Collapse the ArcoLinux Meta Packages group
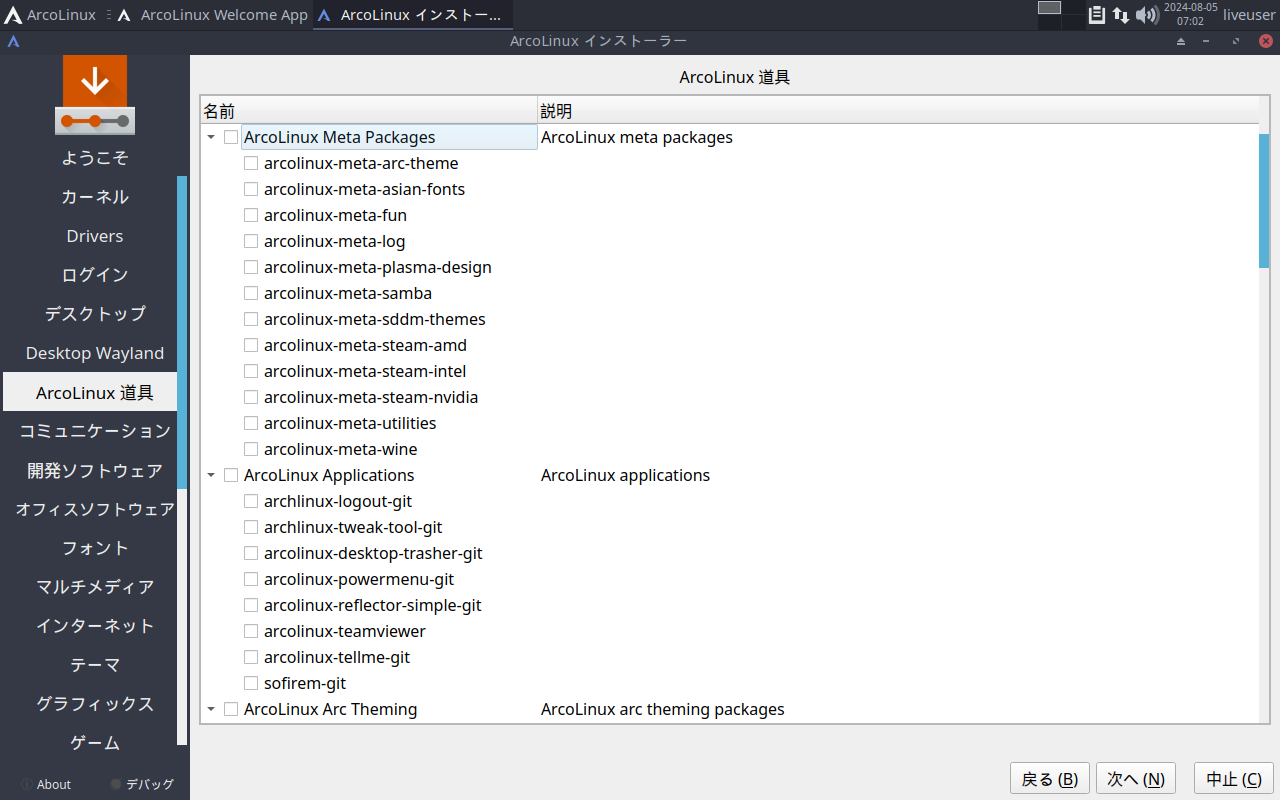1280x800 pixels. tap(211, 137)
